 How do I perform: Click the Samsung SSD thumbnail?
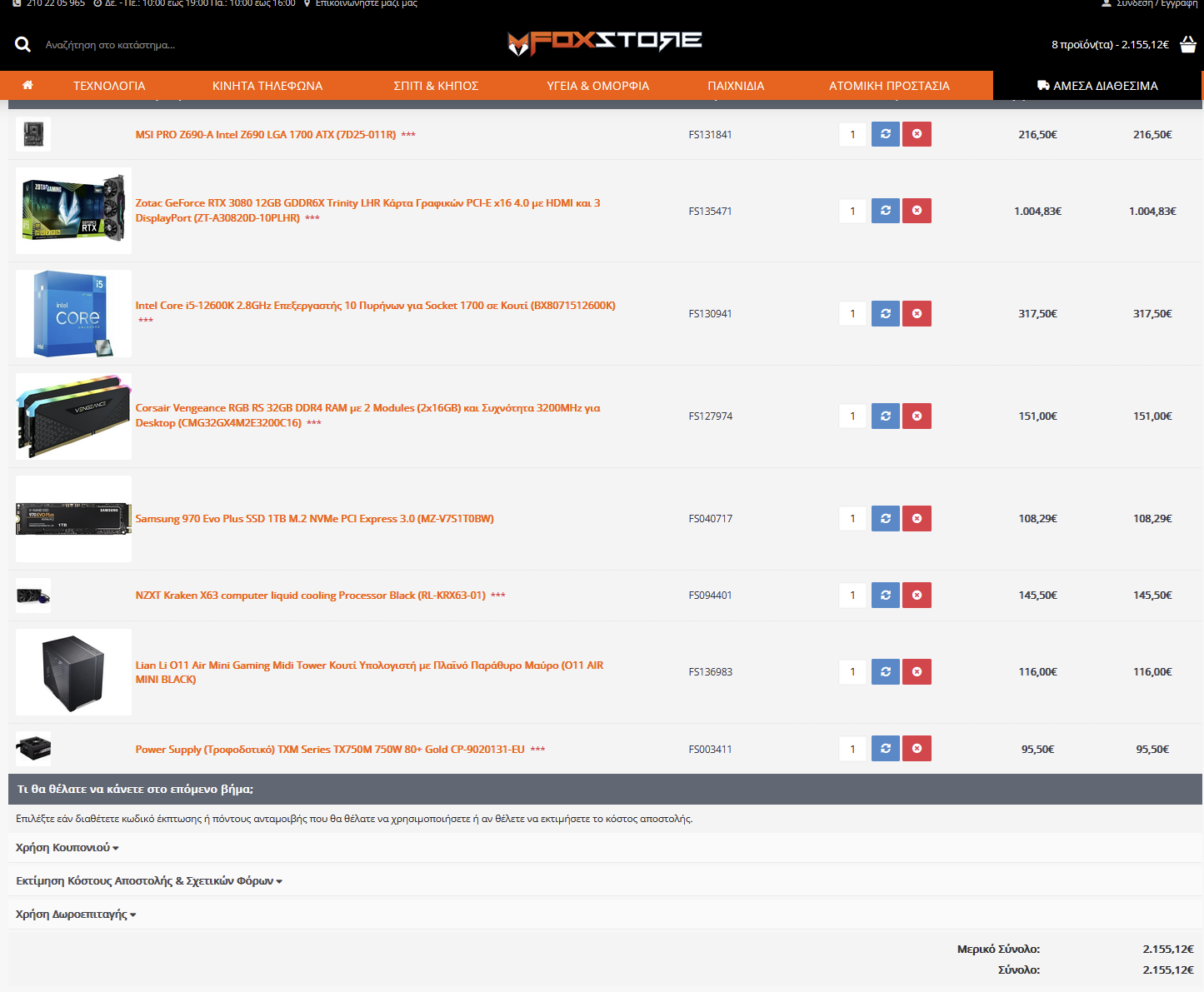pos(73,518)
